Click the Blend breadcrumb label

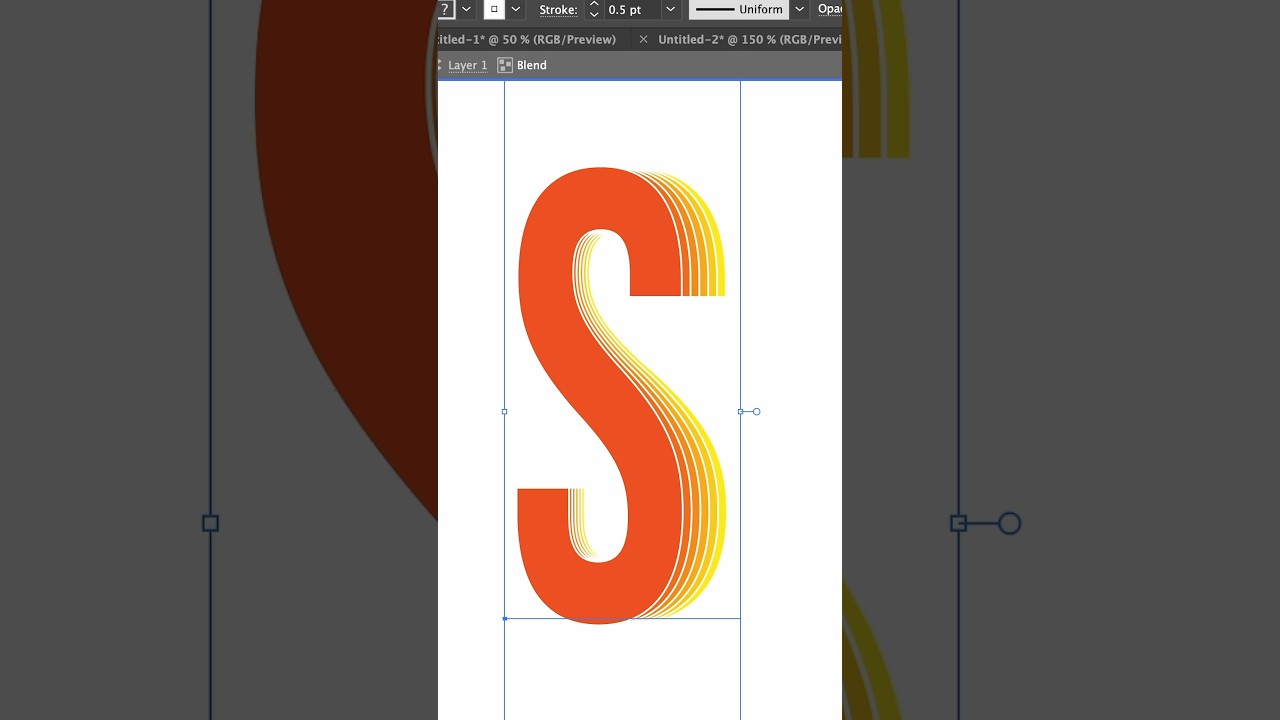coord(531,65)
